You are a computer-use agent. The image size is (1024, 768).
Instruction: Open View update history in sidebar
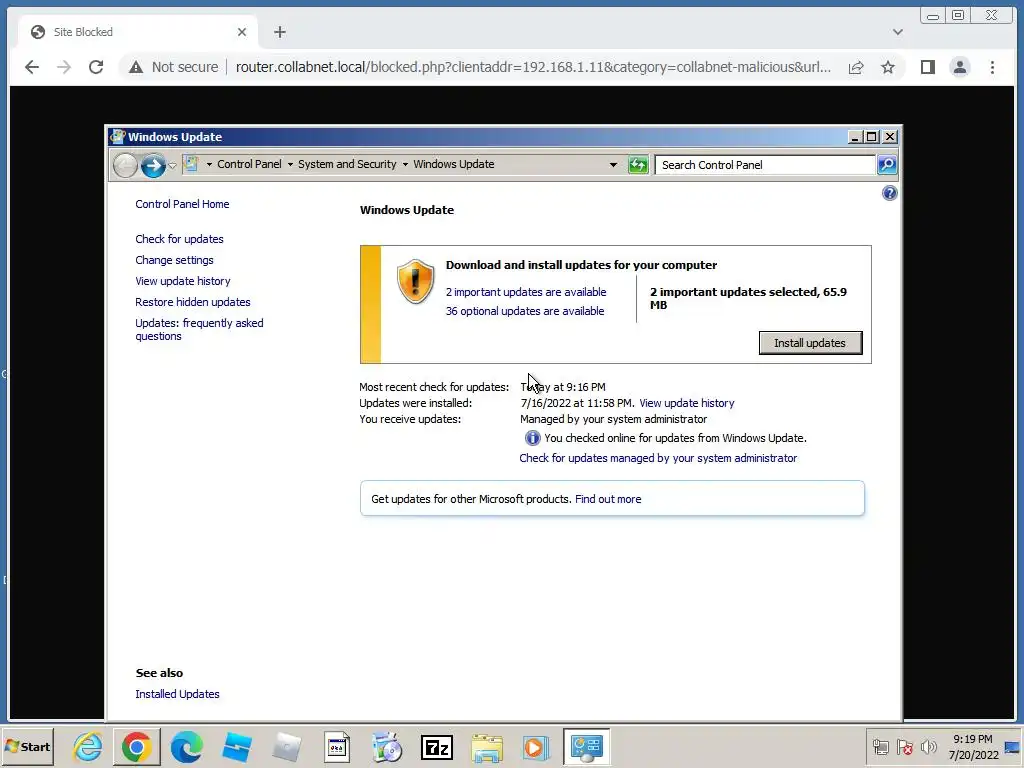(x=183, y=281)
